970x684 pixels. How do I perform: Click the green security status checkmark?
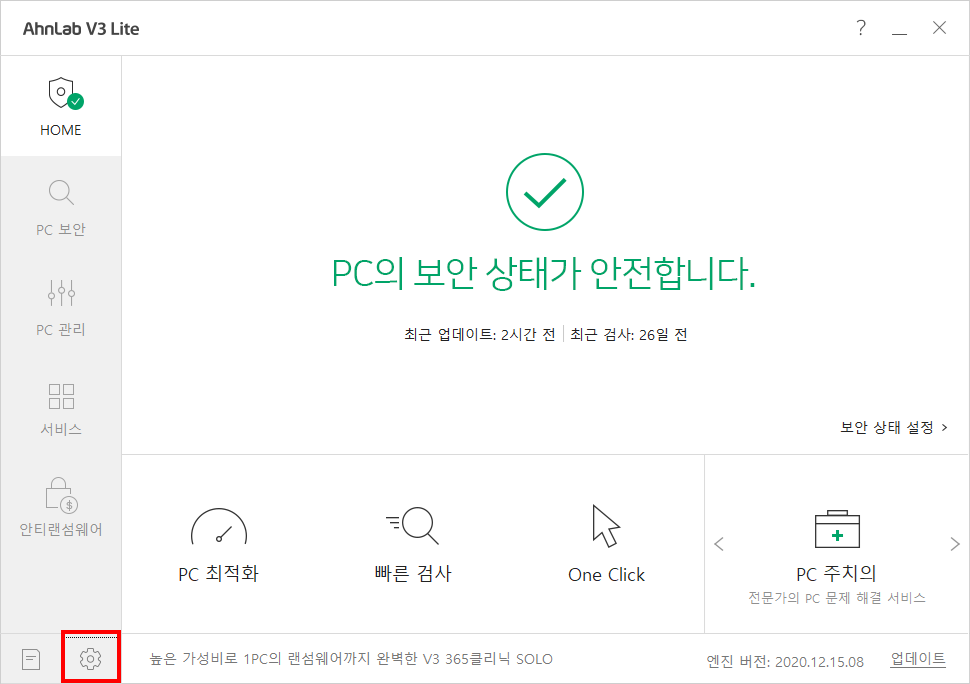pos(544,192)
